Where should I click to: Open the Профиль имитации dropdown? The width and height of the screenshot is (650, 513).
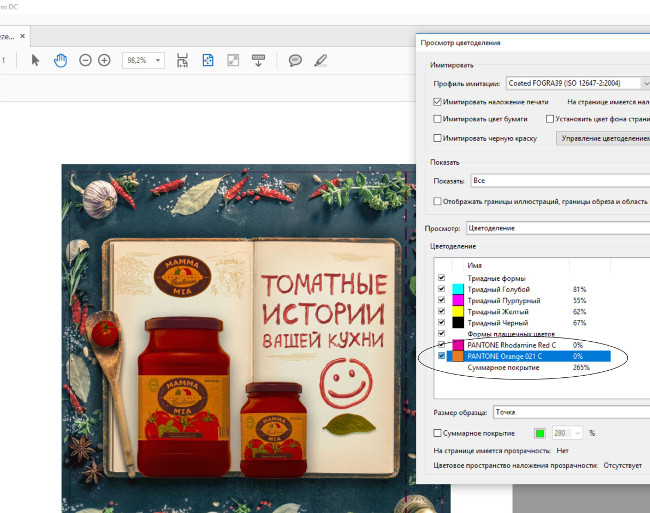576,83
